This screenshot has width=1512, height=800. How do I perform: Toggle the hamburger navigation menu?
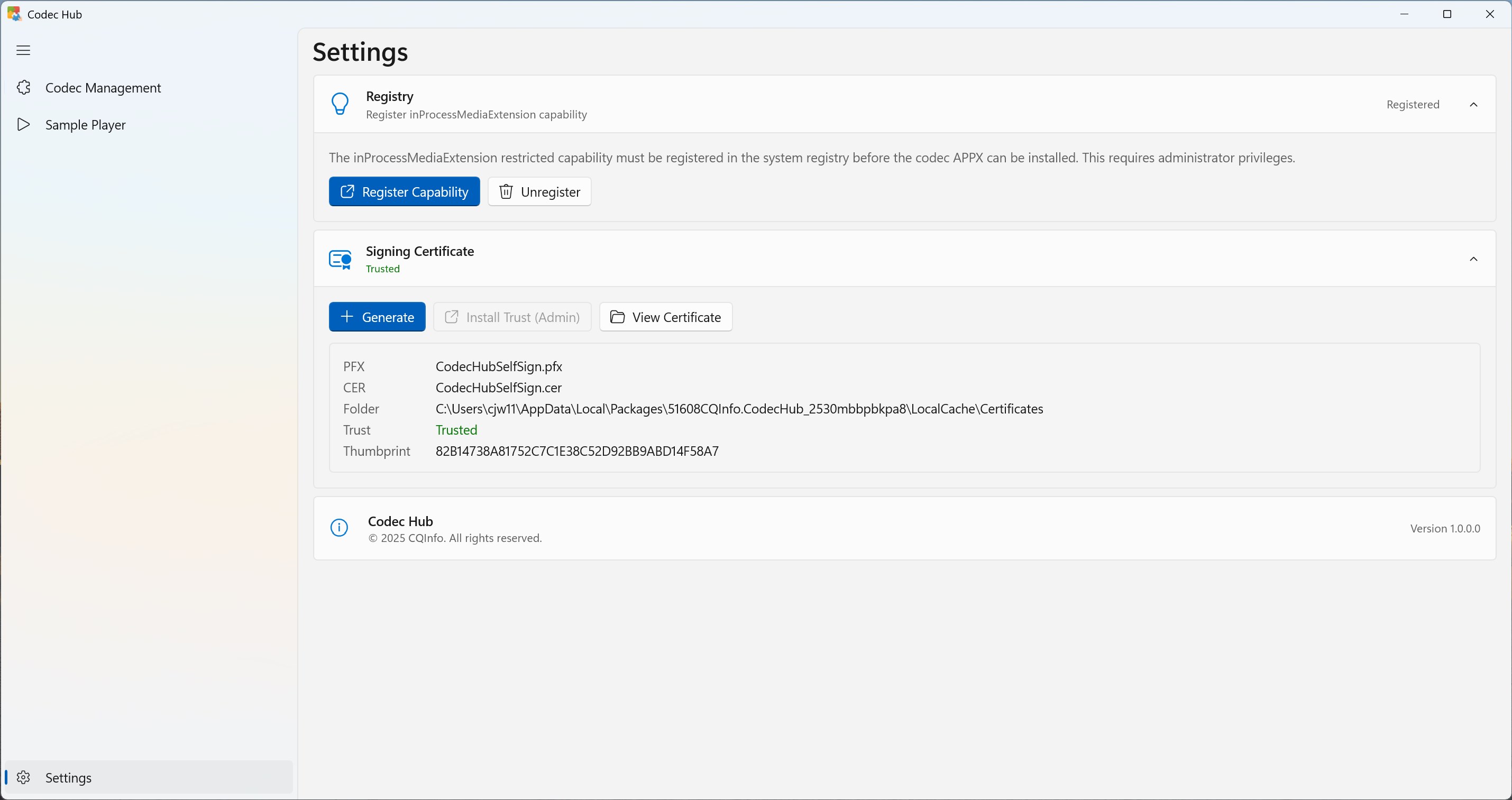(x=23, y=50)
